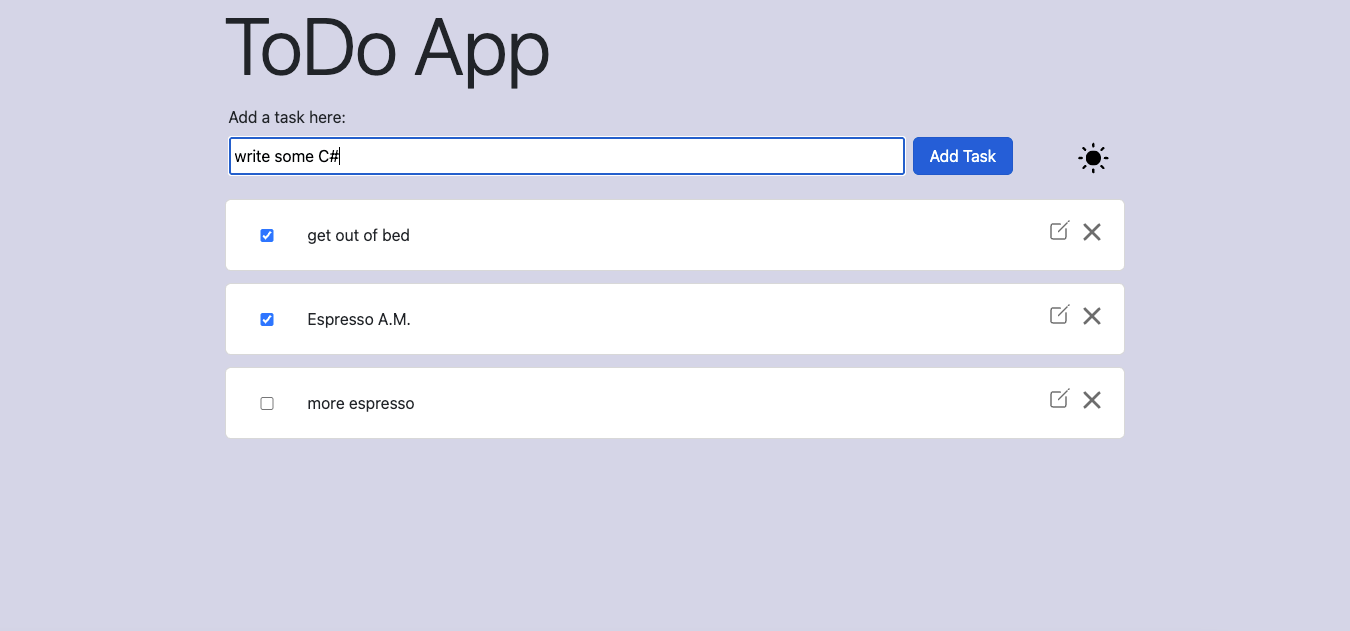Open the edit icon for "get out of bed"
This screenshot has width=1350, height=631.
pyautogui.click(x=1059, y=231)
